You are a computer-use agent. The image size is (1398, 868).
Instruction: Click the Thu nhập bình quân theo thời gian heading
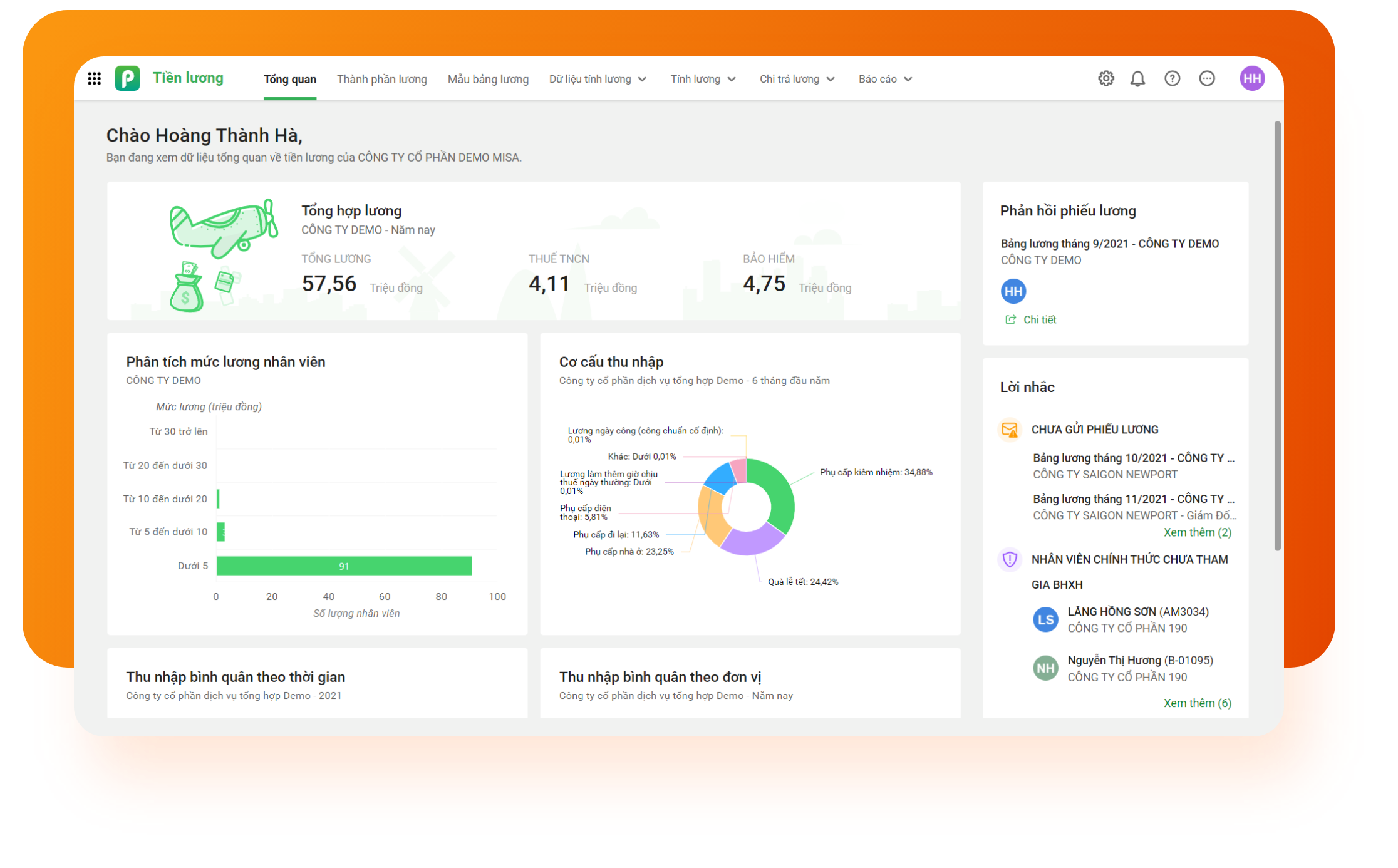(236, 677)
